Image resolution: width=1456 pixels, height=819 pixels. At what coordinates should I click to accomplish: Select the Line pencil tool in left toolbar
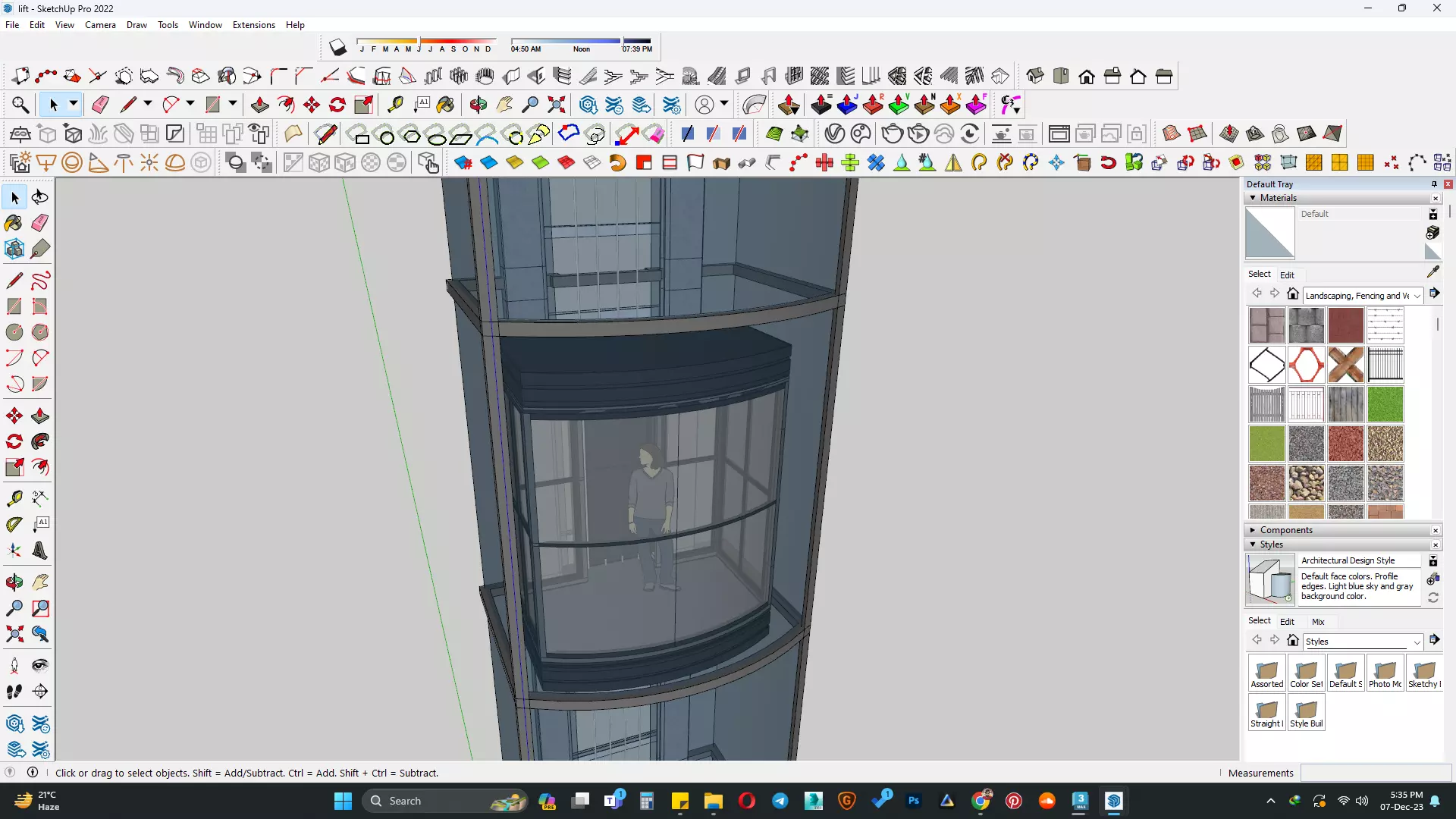coord(14,281)
